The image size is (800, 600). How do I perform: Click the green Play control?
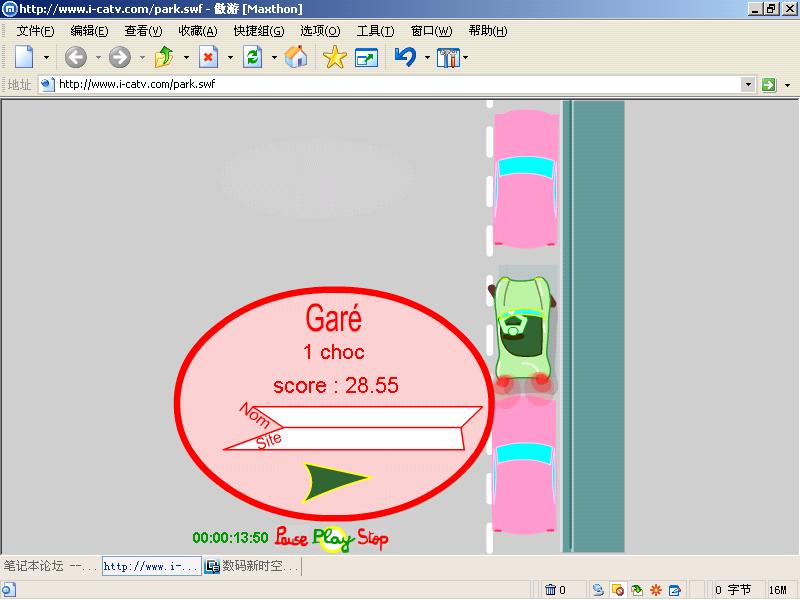coord(333,539)
